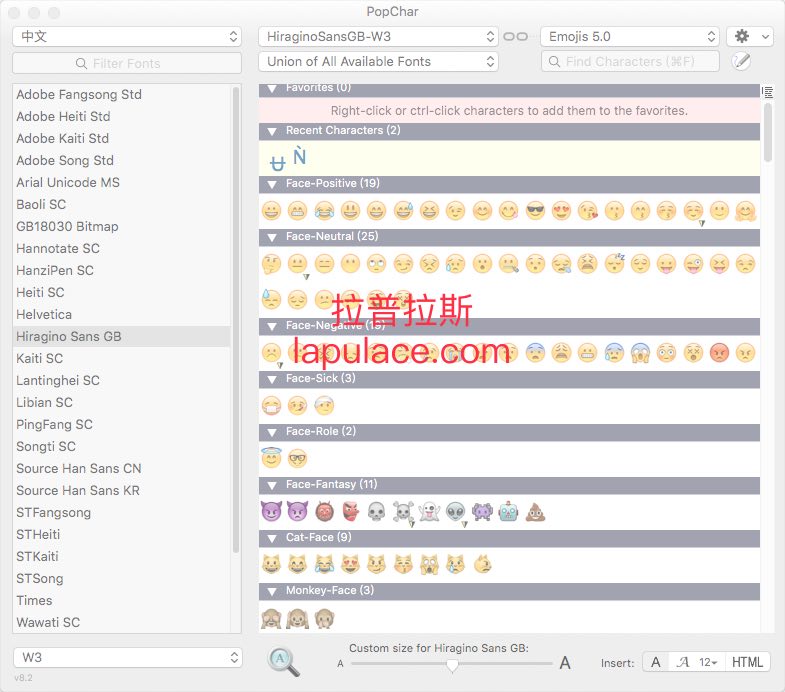This screenshot has height=692, width=785.
Task: Open the 12 insert size dropdown
Action: pos(708,662)
